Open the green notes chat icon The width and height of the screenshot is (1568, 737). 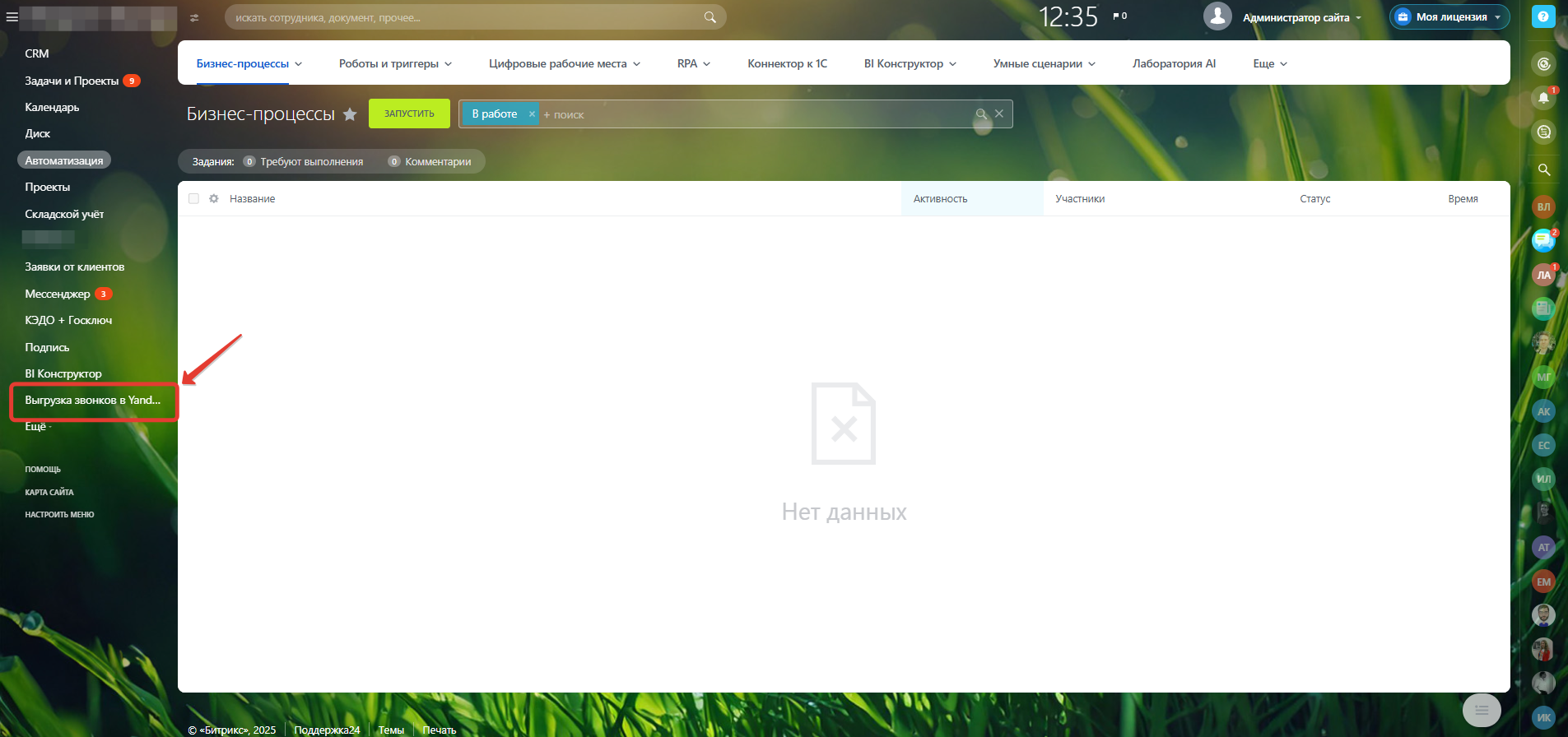click(x=1543, y=308)
